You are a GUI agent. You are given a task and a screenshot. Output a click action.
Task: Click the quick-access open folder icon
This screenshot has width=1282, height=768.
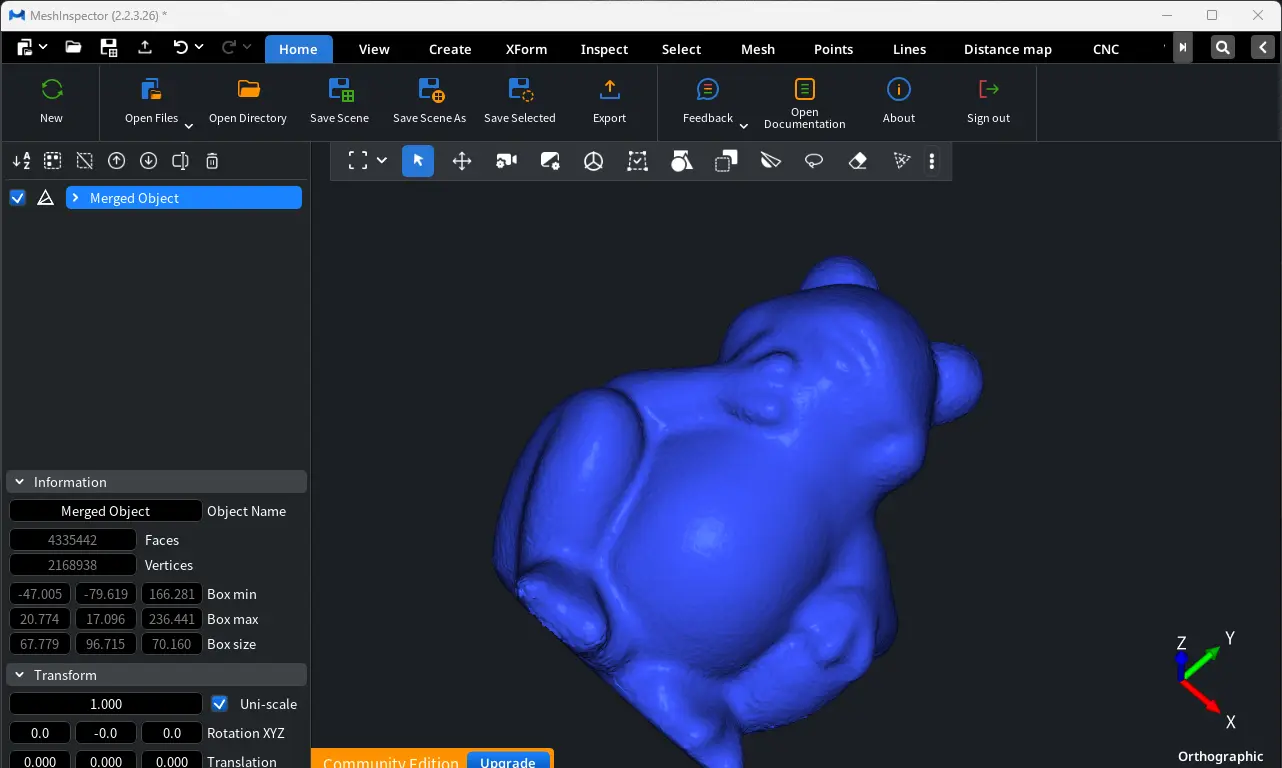point(73,47)
